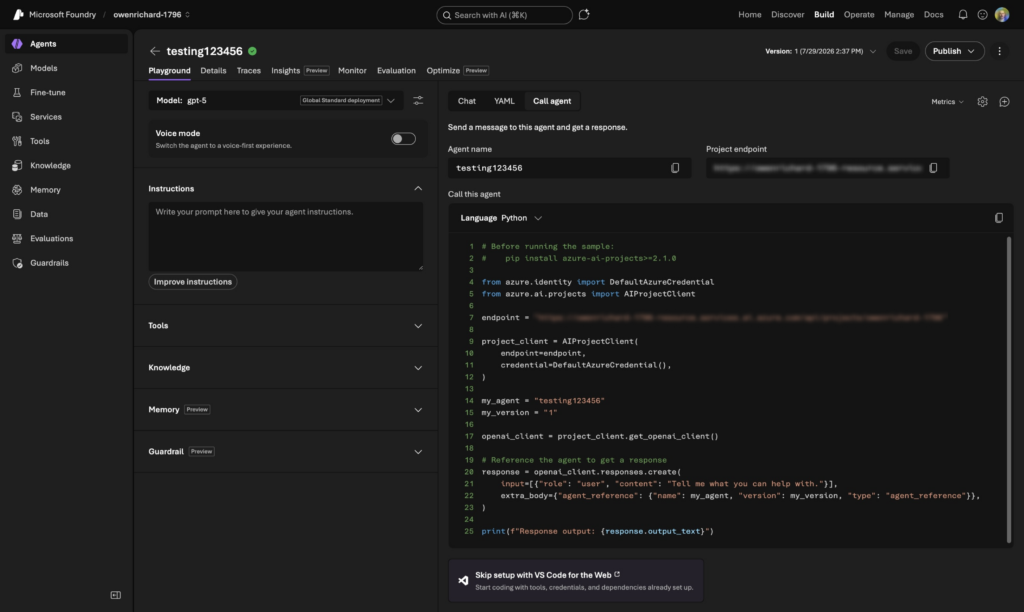This screenshot has width=1024, height=612.
Task: Click the code panel vertical scrollbar
Action: 1008,389
